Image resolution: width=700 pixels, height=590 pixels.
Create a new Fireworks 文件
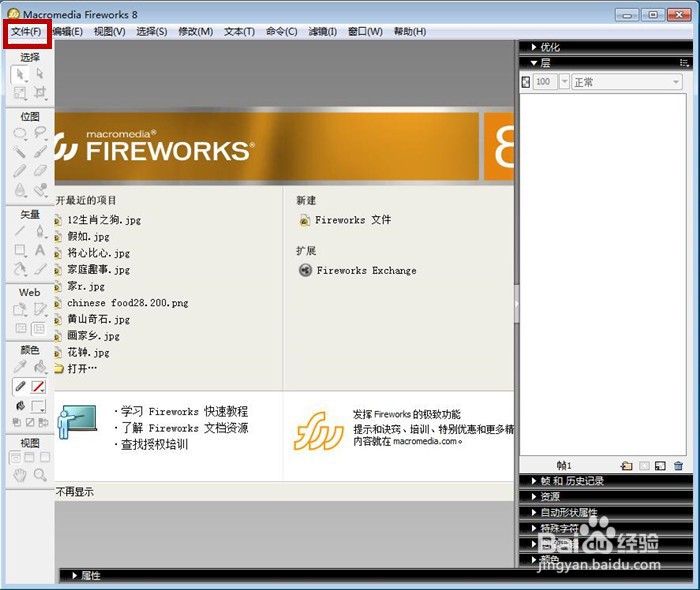[346, 220]
